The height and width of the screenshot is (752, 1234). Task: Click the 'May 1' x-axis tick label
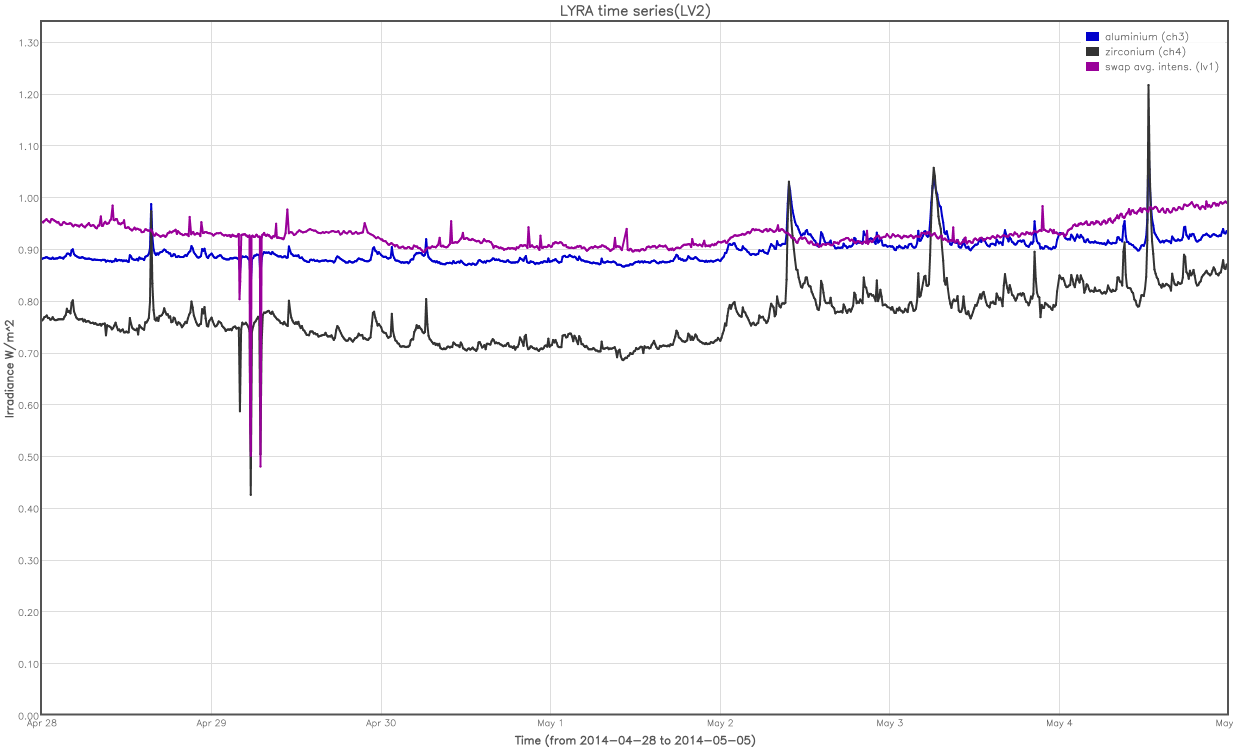click(550, 723)
